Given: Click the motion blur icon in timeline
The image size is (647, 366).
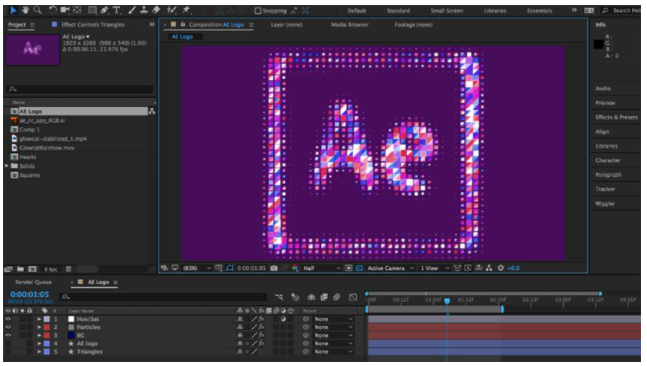Looking at the screenshot, I should click(x=337, y=297).
